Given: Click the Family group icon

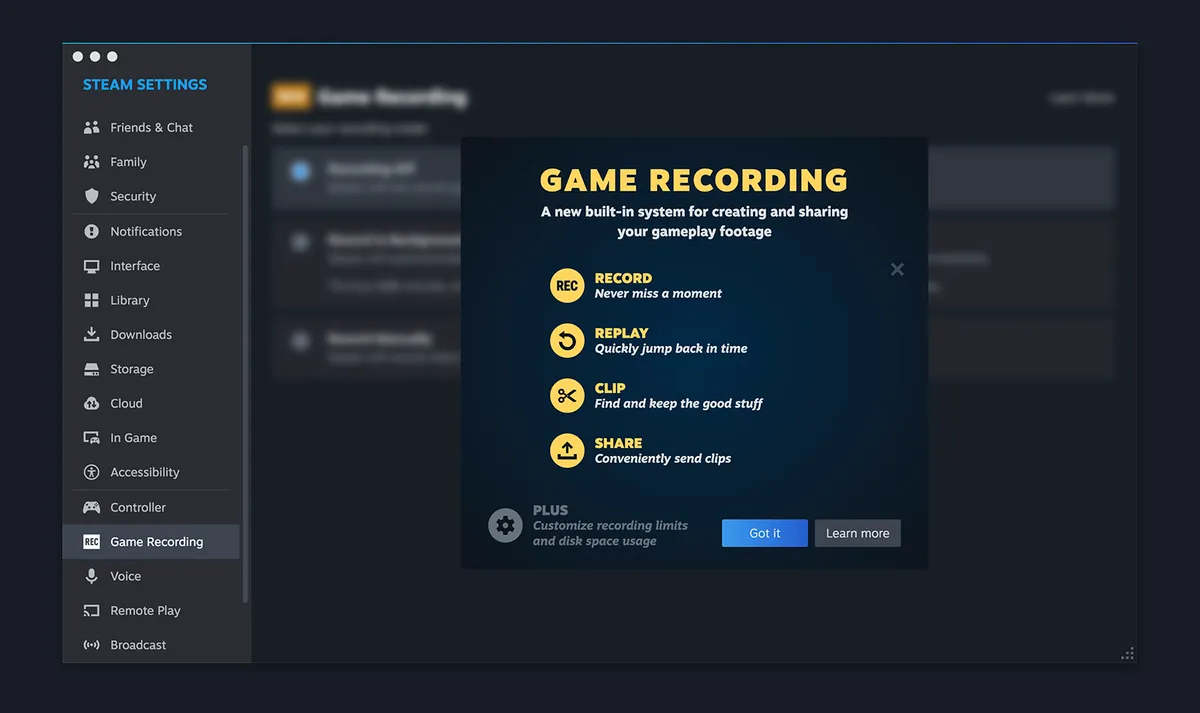Looking at the screenshot, I should click(x=91, y=162).
